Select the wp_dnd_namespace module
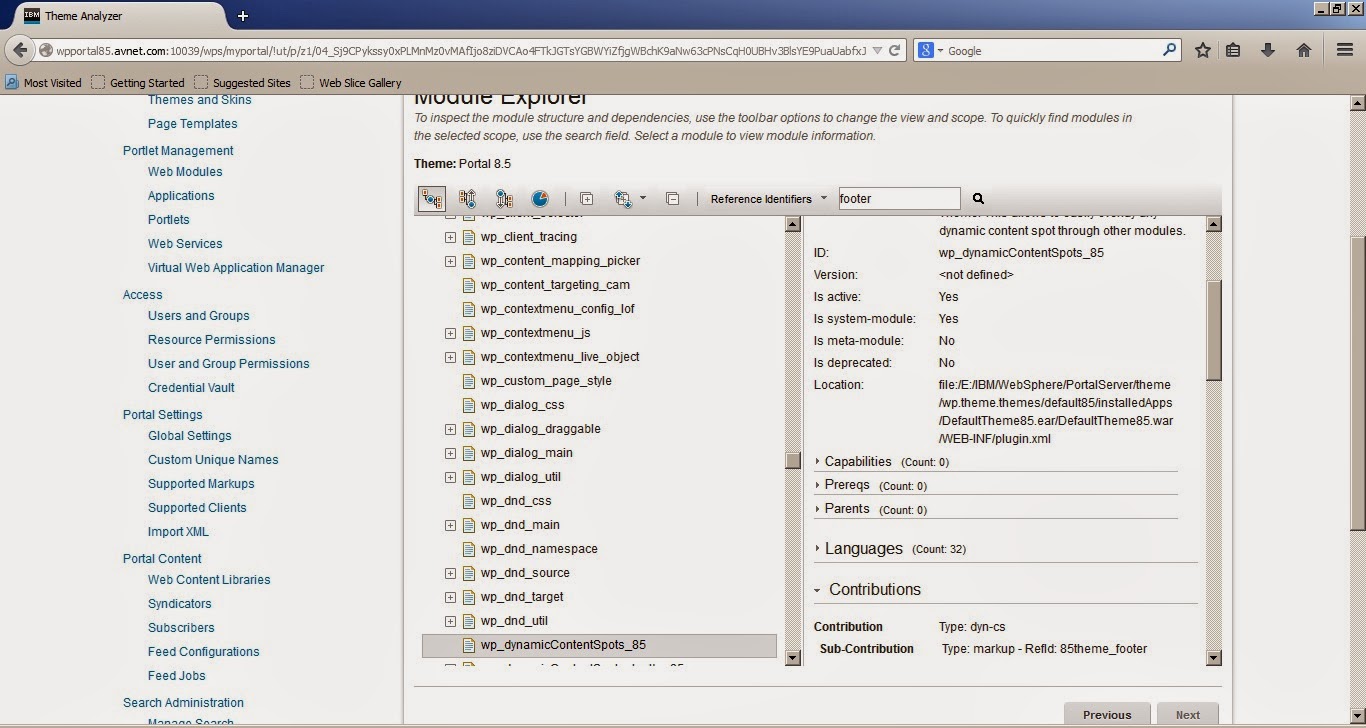 [539, 549]
